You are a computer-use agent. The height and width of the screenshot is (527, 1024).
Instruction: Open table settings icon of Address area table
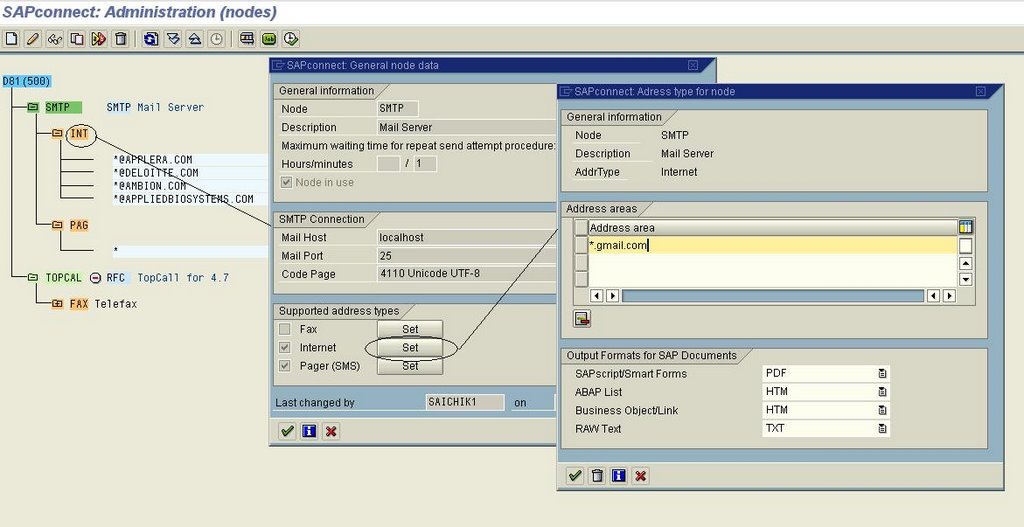tap(966, 227)
